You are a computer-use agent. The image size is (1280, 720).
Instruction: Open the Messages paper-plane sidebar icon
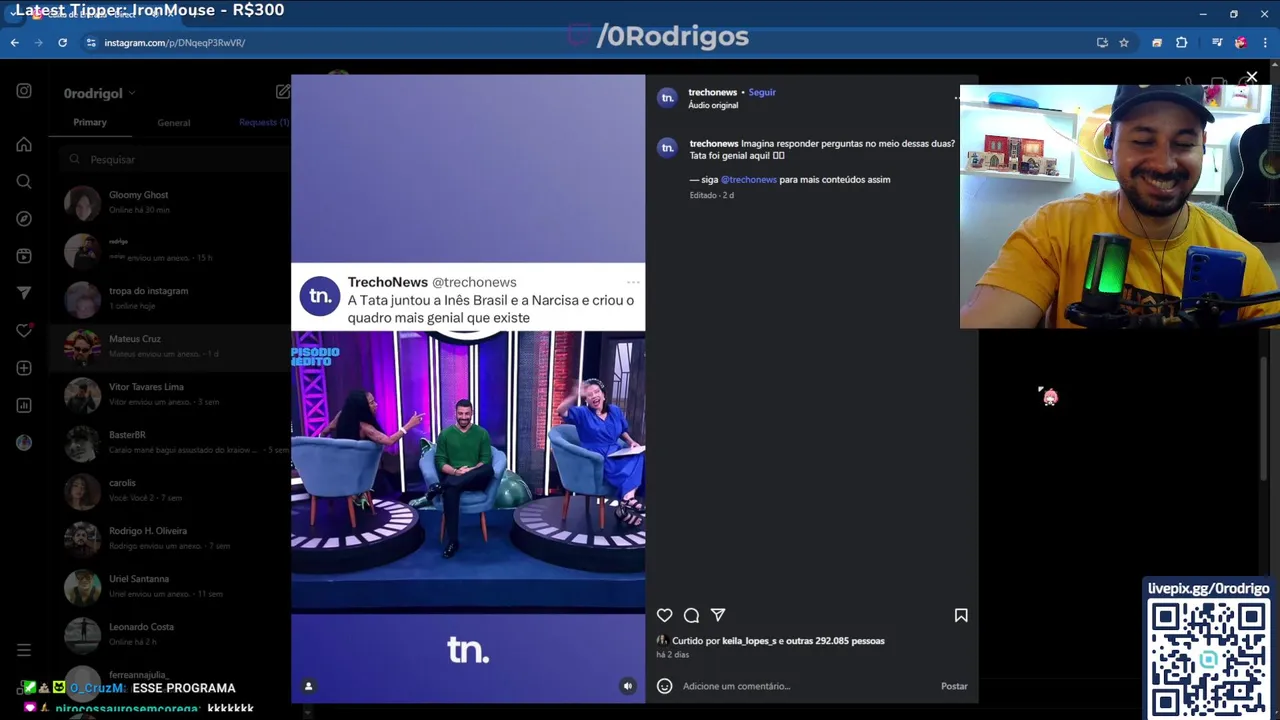(x=24, y=293)
